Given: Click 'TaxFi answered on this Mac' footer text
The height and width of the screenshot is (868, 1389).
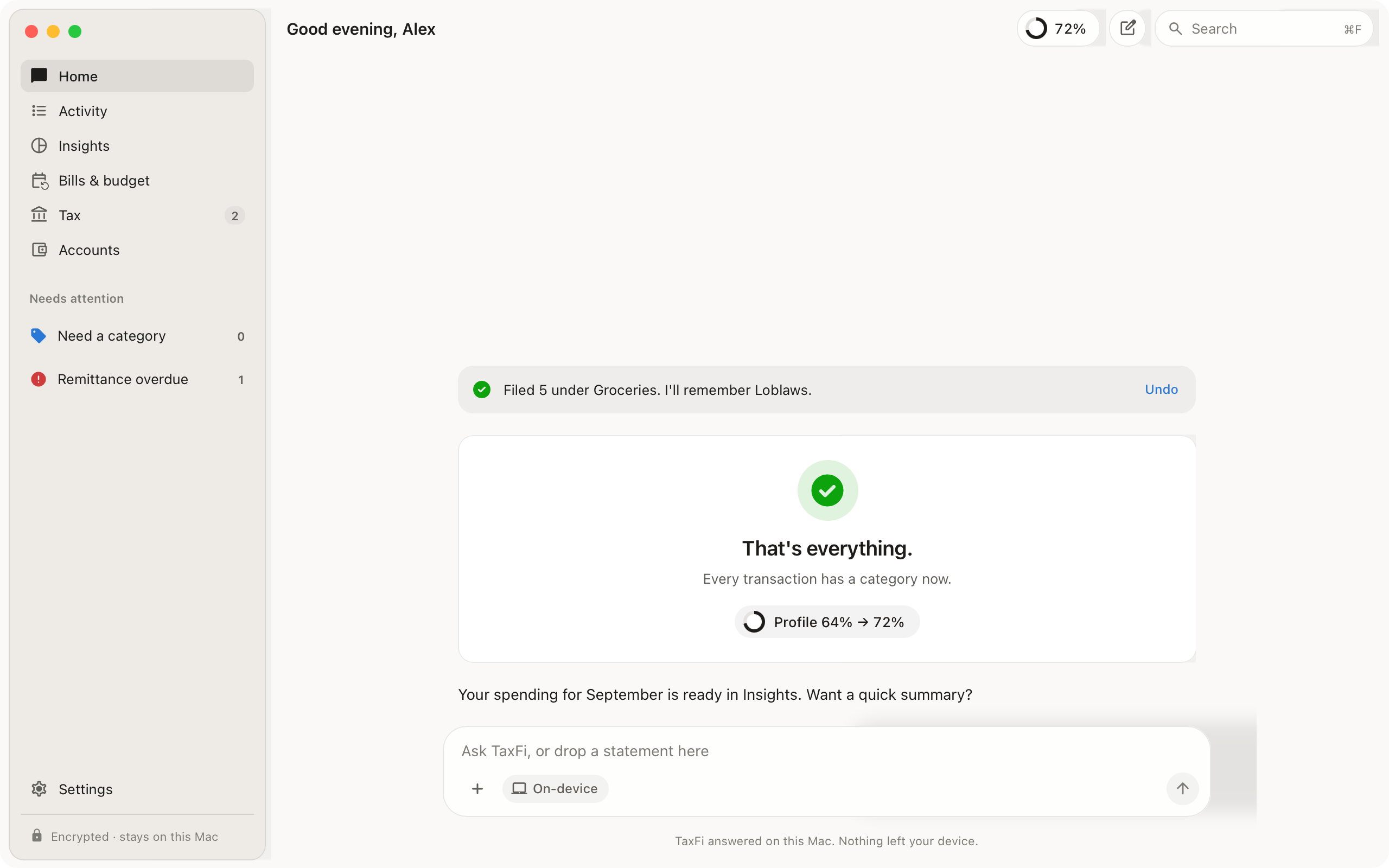Looking at the screenshot, I should [826, 841].
